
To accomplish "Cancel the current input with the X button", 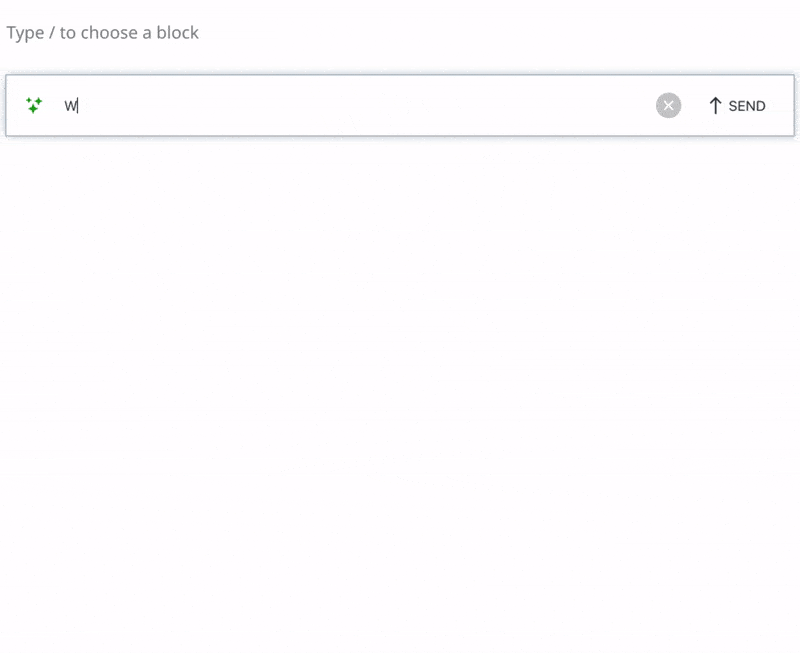I will pyautogui.click(x=668, y=104).
